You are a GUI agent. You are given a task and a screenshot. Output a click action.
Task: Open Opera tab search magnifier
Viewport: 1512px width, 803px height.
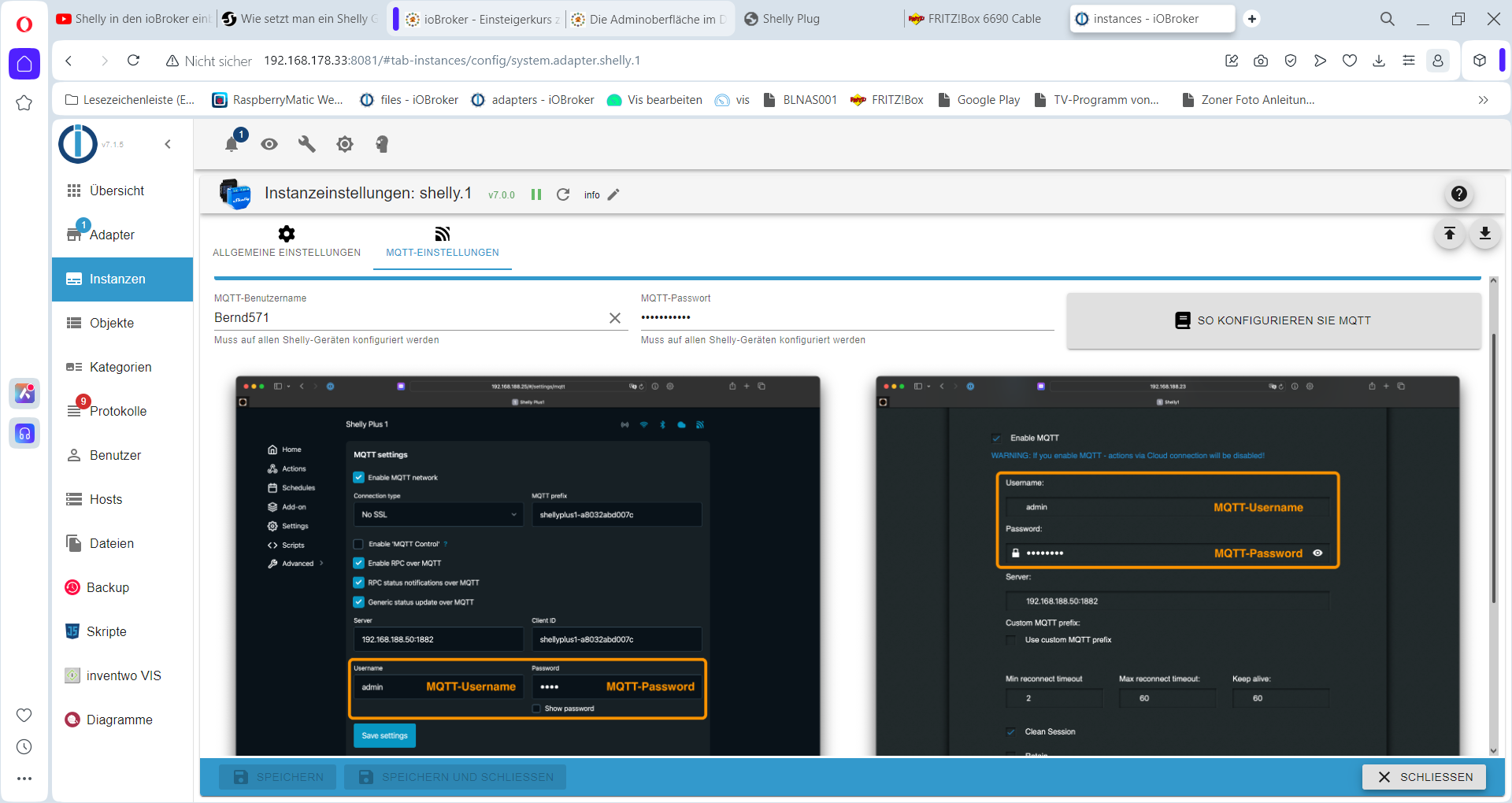(x=1388, y=19)
